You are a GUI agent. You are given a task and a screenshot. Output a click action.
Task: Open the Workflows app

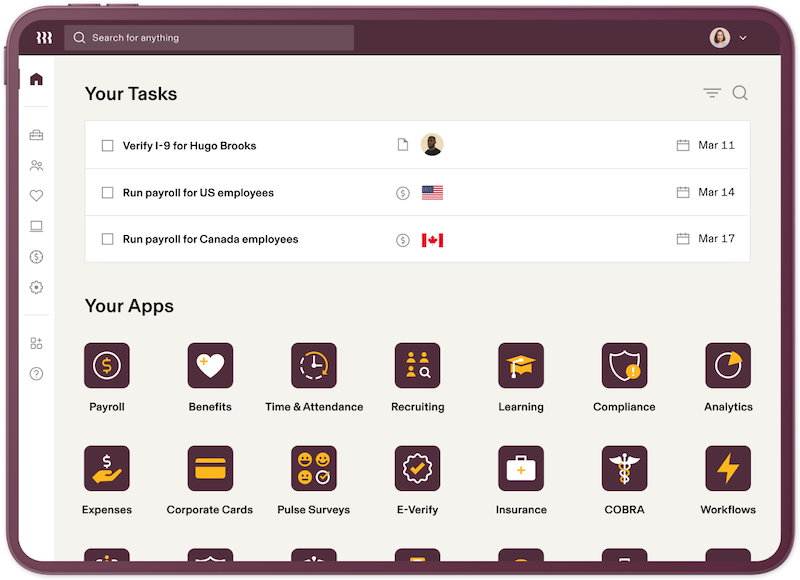pyautogui.click(x=728, y=468)
